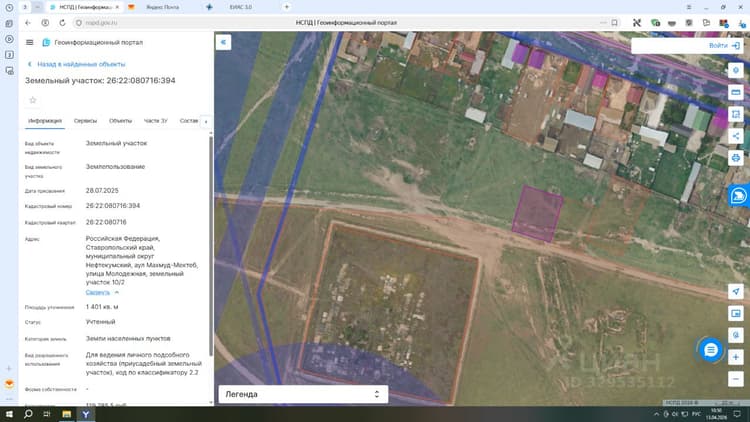Switch to the third browser tab with star icon
Image resolution: width=750 pixels, height=422 pixels.
240,7
